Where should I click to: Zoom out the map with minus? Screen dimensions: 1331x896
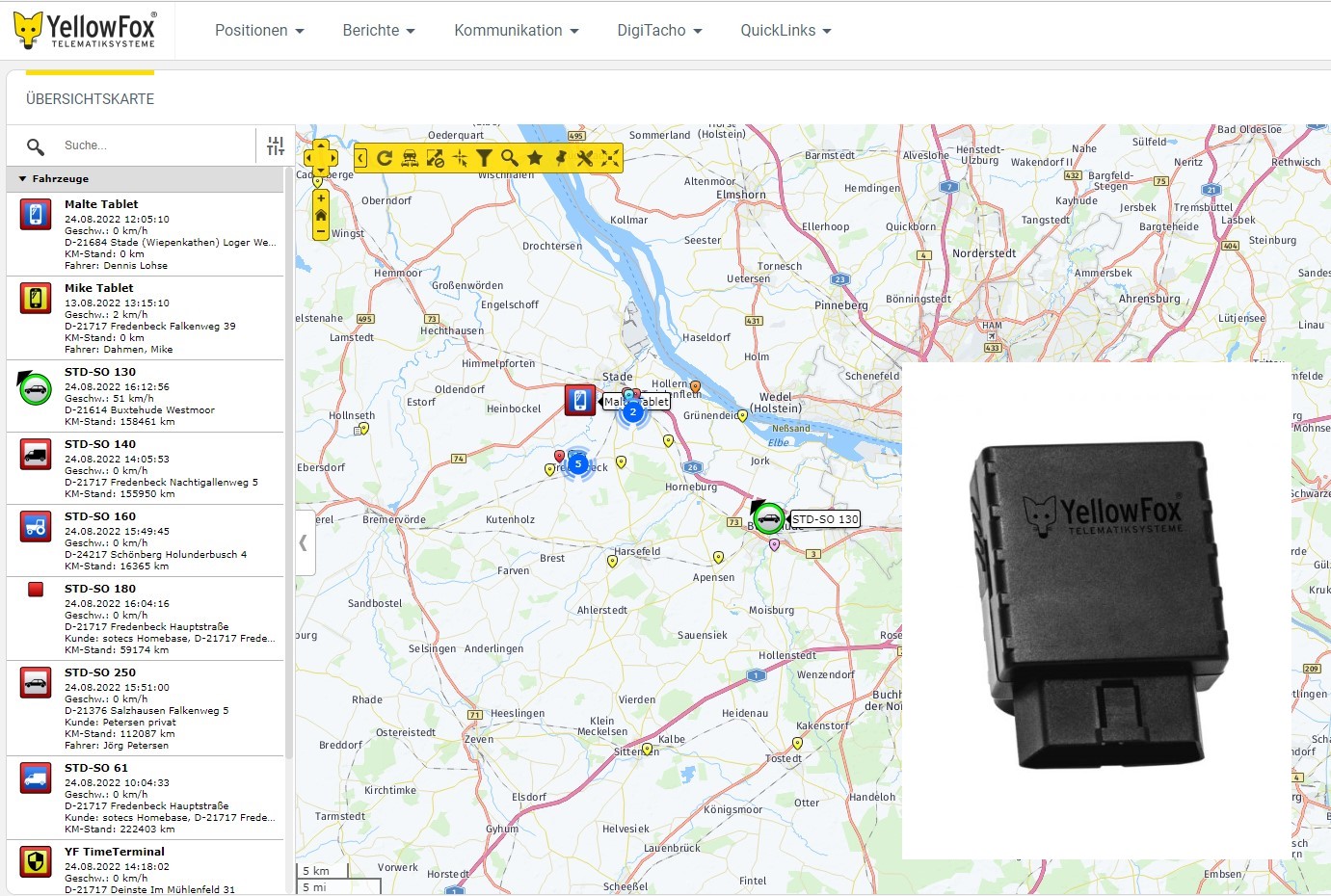coord(321,232)
